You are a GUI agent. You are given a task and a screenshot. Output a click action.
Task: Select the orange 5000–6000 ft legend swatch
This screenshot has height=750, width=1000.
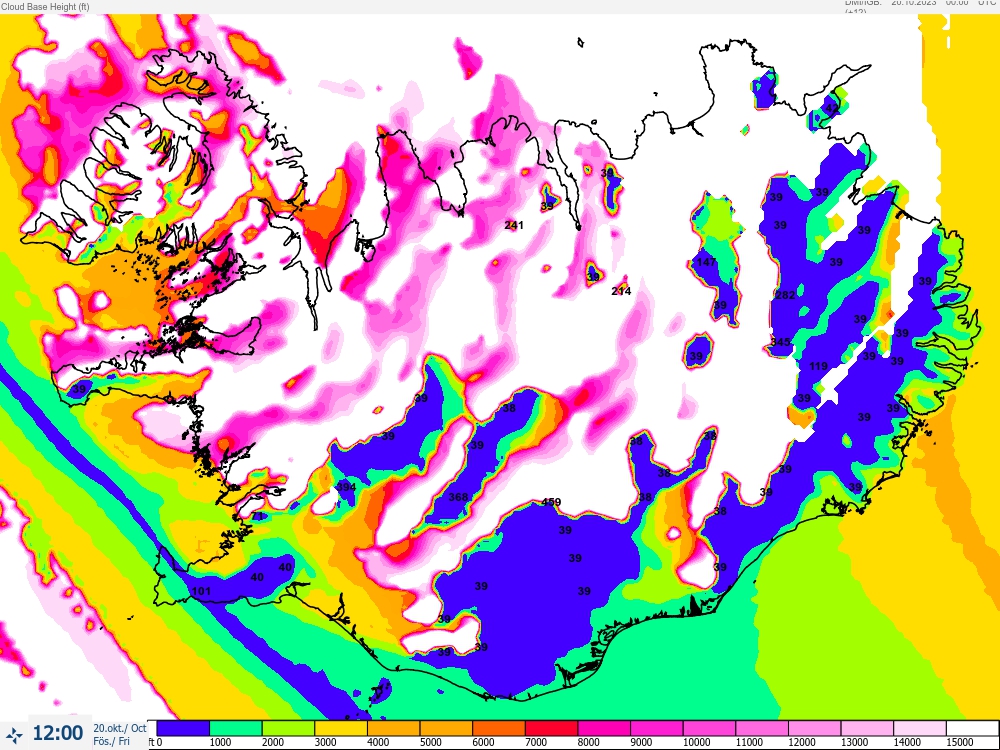pos(446,728)
